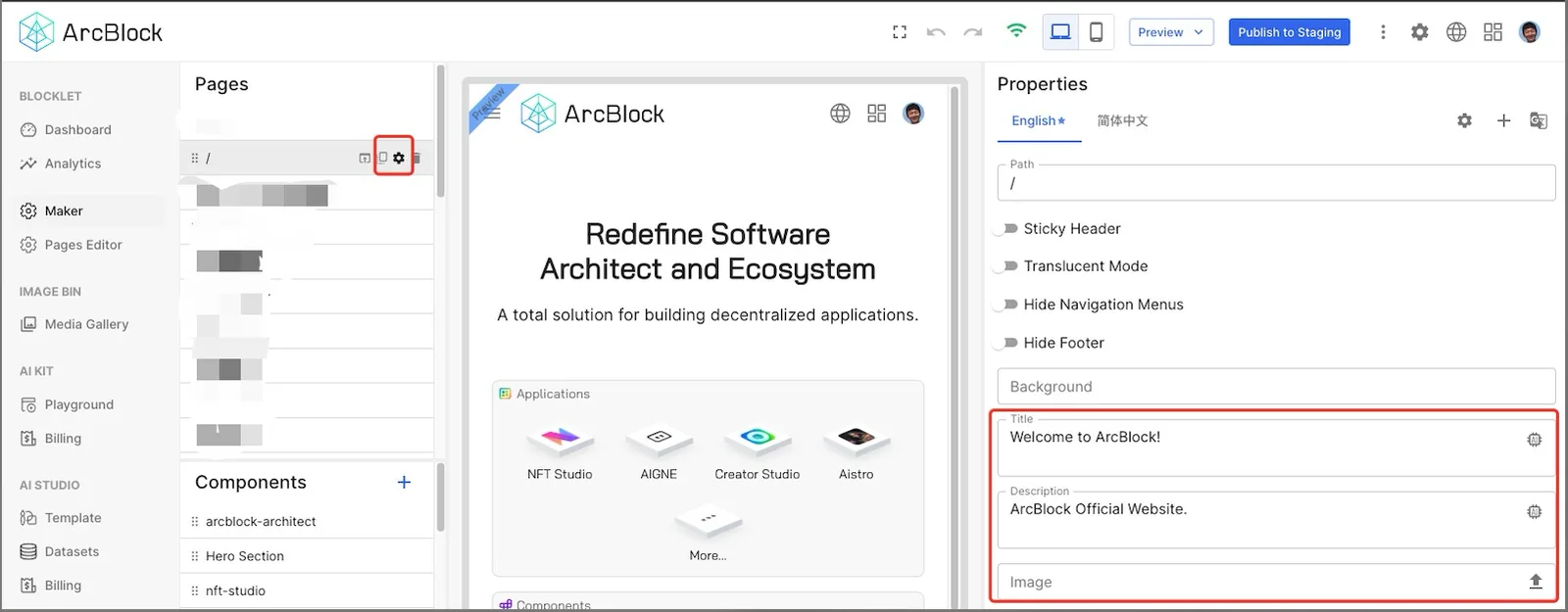
Task: Click the green wifi connection status icon
Action: coord(1016,31)
